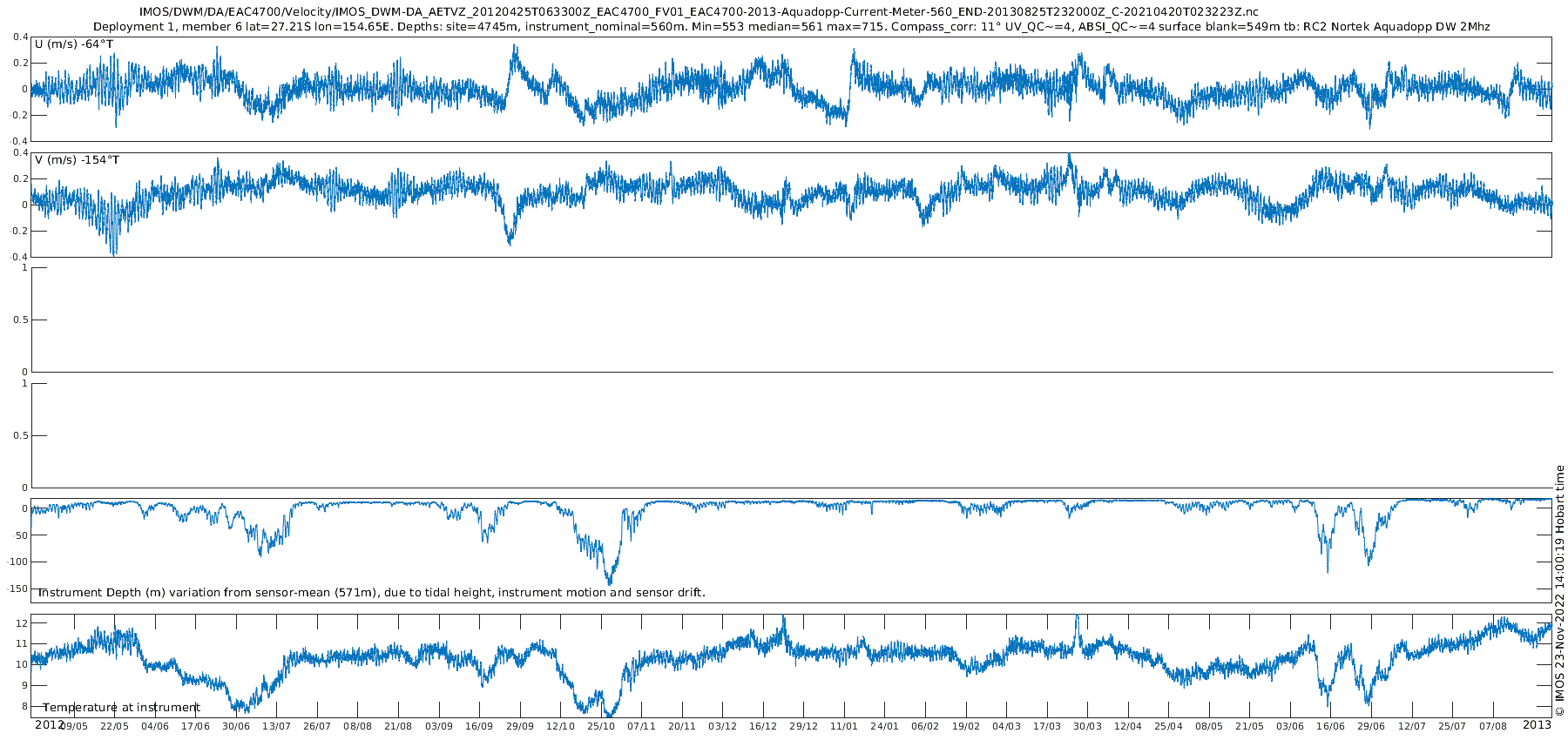Click the '26/07' date tick label
This screenshot has height=740, width=1568.
317,726
